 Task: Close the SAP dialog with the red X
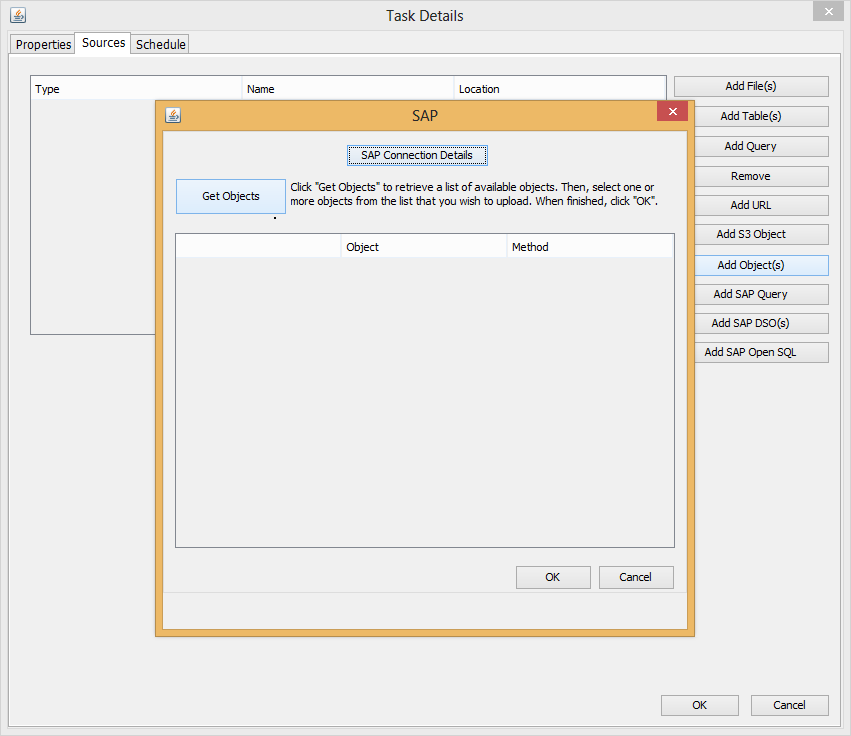tap(672, 112)
